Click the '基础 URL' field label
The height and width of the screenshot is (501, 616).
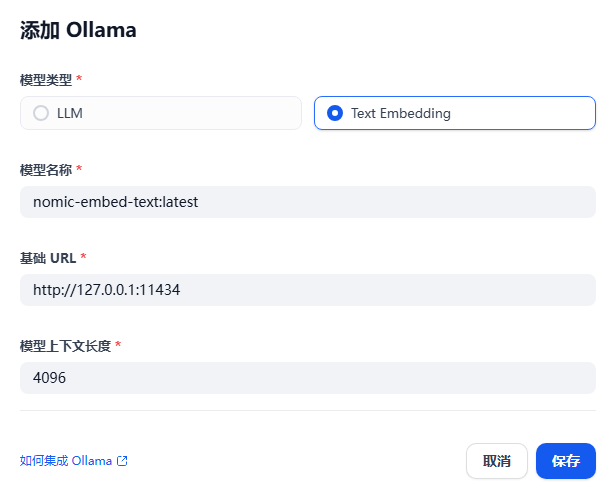[47, 257]
